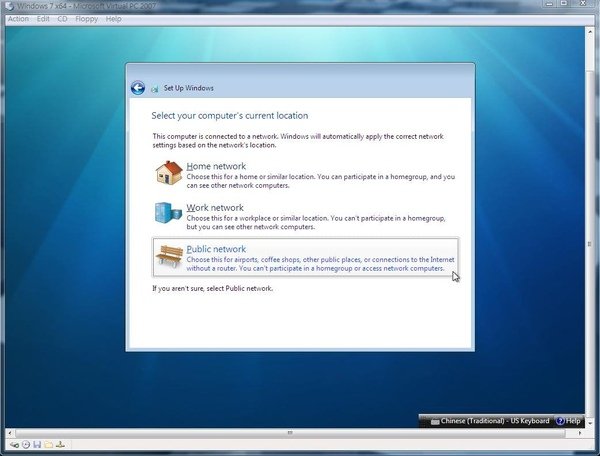Maximize the Virtual PC window
This screenshot has height=456, width=600.
click(x=564, y=3)
